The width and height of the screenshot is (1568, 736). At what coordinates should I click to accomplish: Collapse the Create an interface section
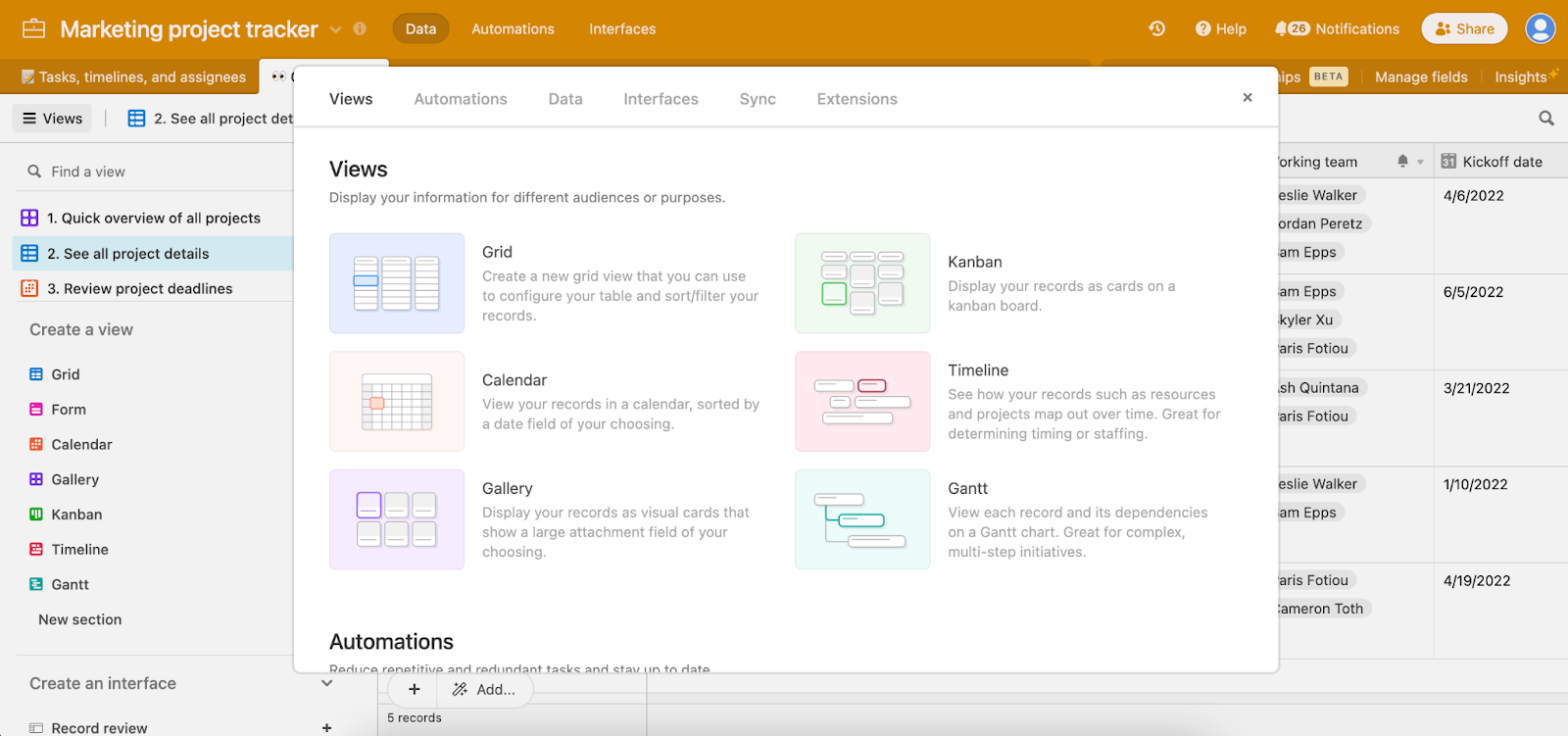(x=327, y=683)
